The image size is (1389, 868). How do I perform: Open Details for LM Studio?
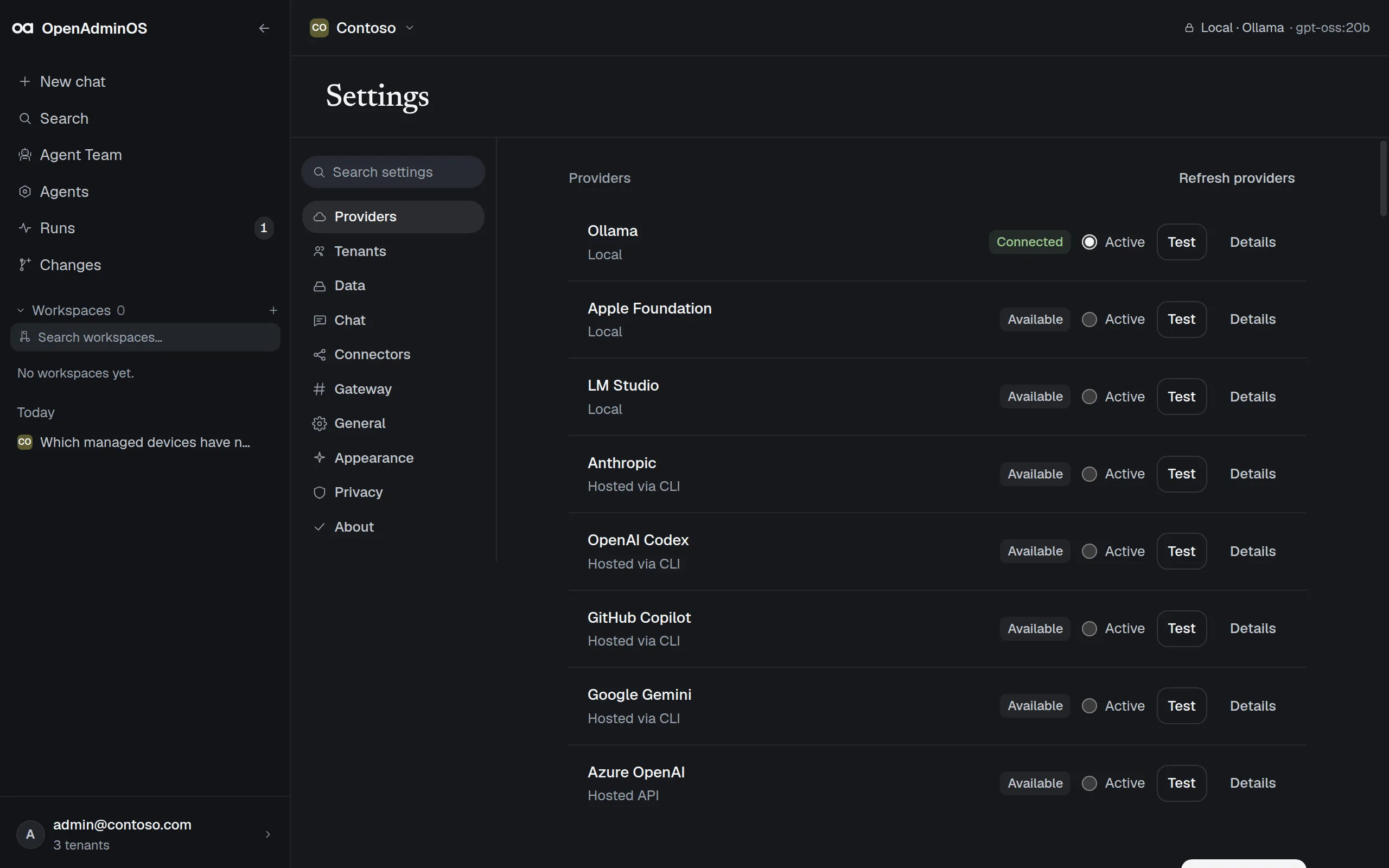(1252, 397)
